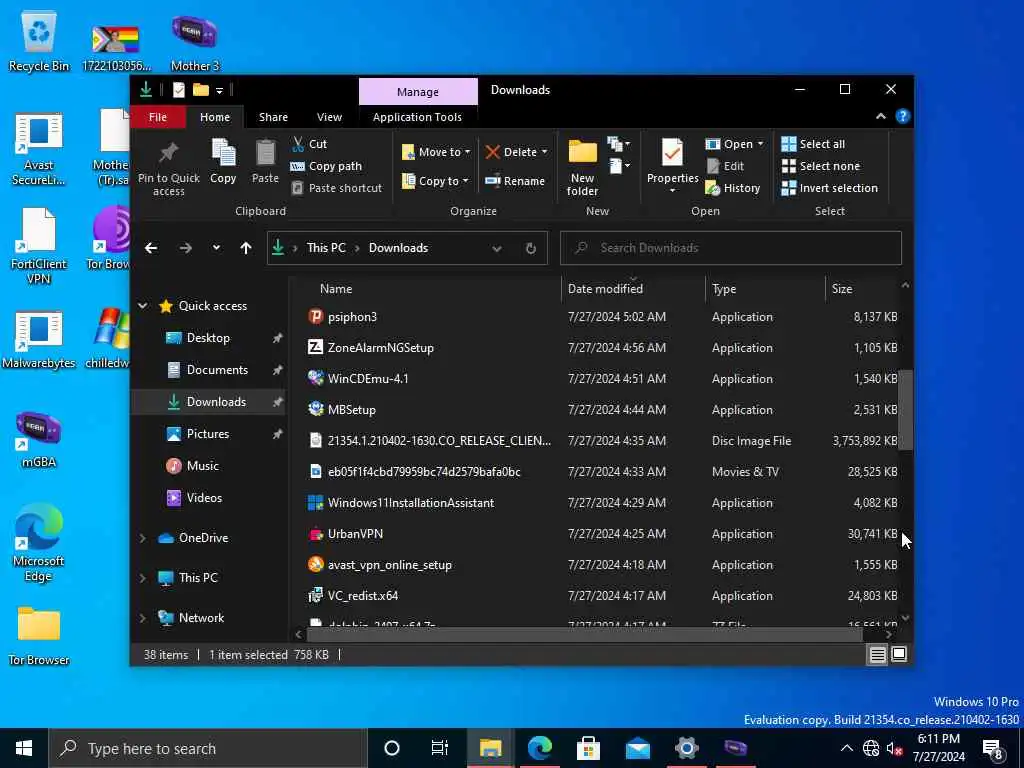This screenshot has height=768, width=1024.
Task: Expand recent locations dropdown arrow
Action: click(216, 248)
